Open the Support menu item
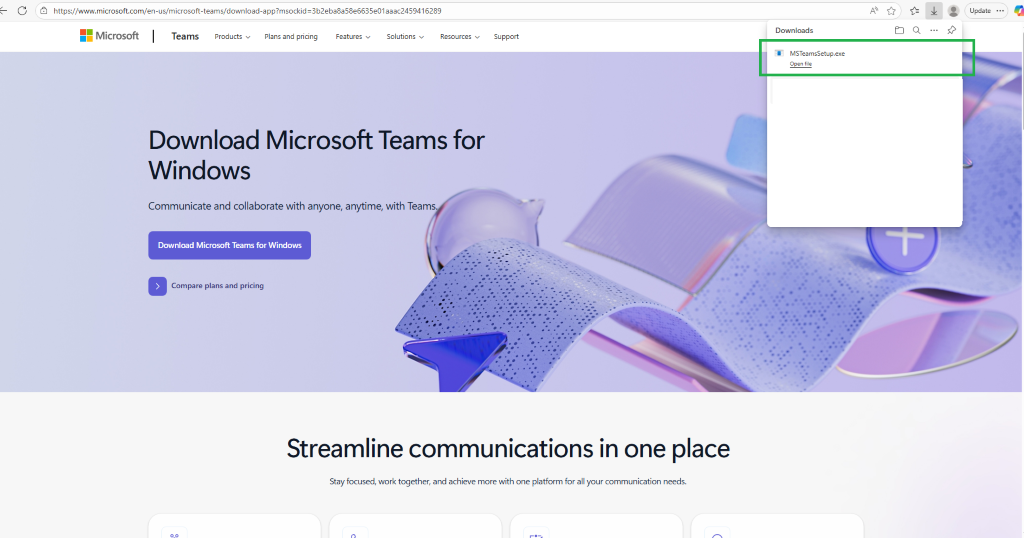This screenshot has width=1024, height=538. 506,37
